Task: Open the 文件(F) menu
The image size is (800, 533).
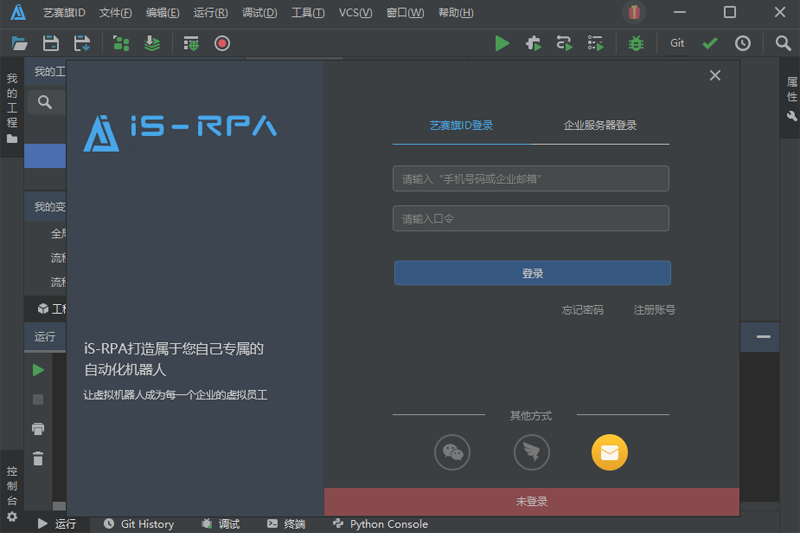Action: click(x=115, y=13)
